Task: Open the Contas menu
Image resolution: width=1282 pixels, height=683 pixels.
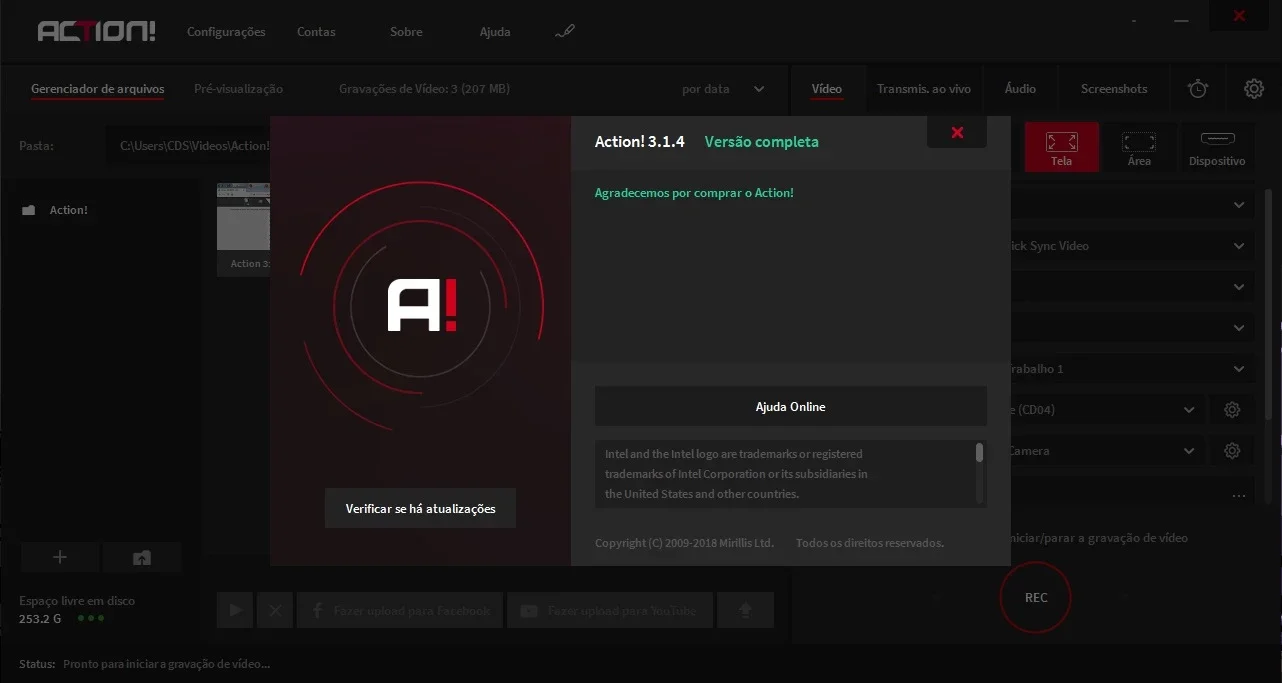Action: pos(316,32)
